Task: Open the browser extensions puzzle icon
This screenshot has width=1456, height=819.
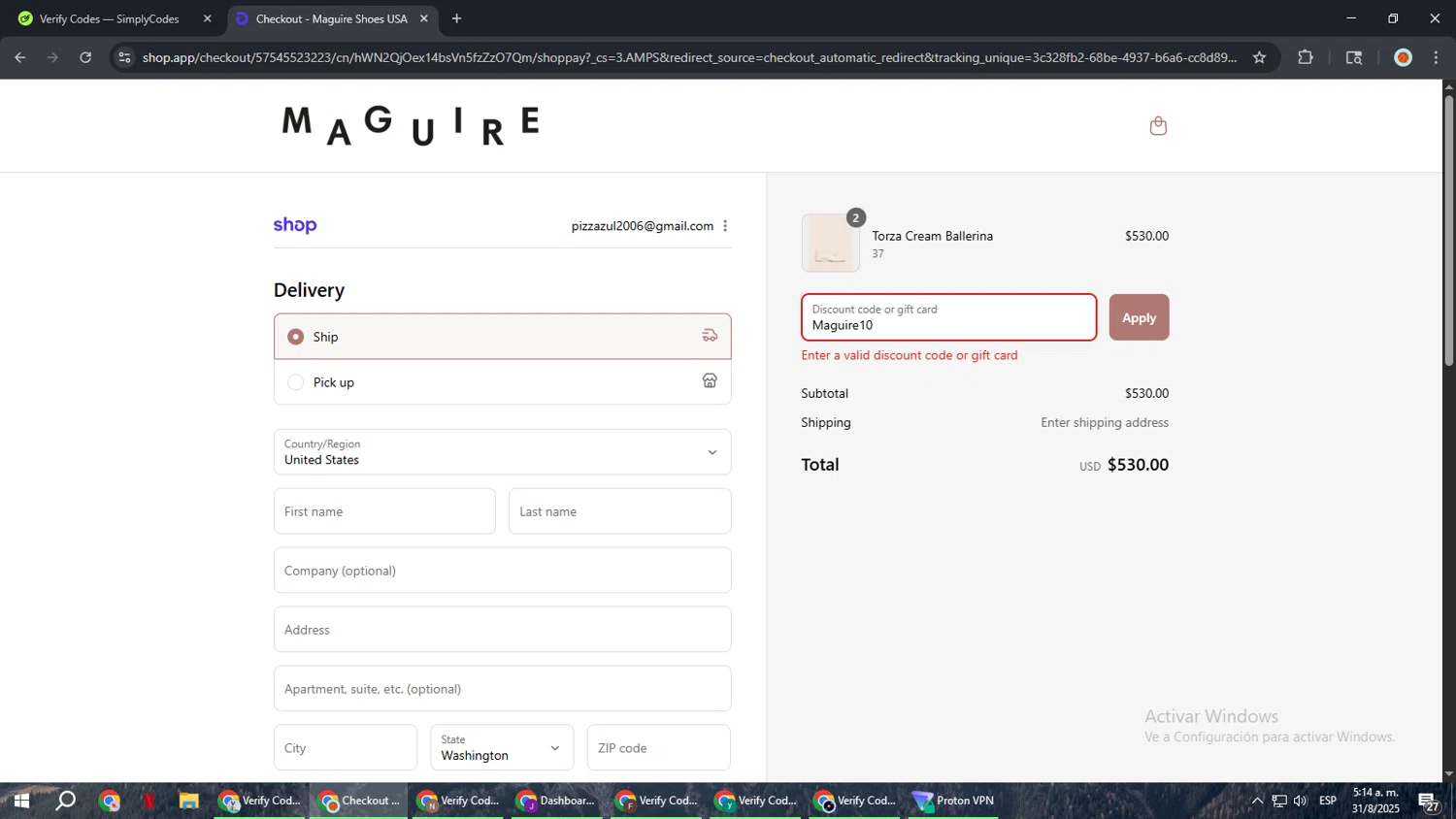Action: point(1306,57)
